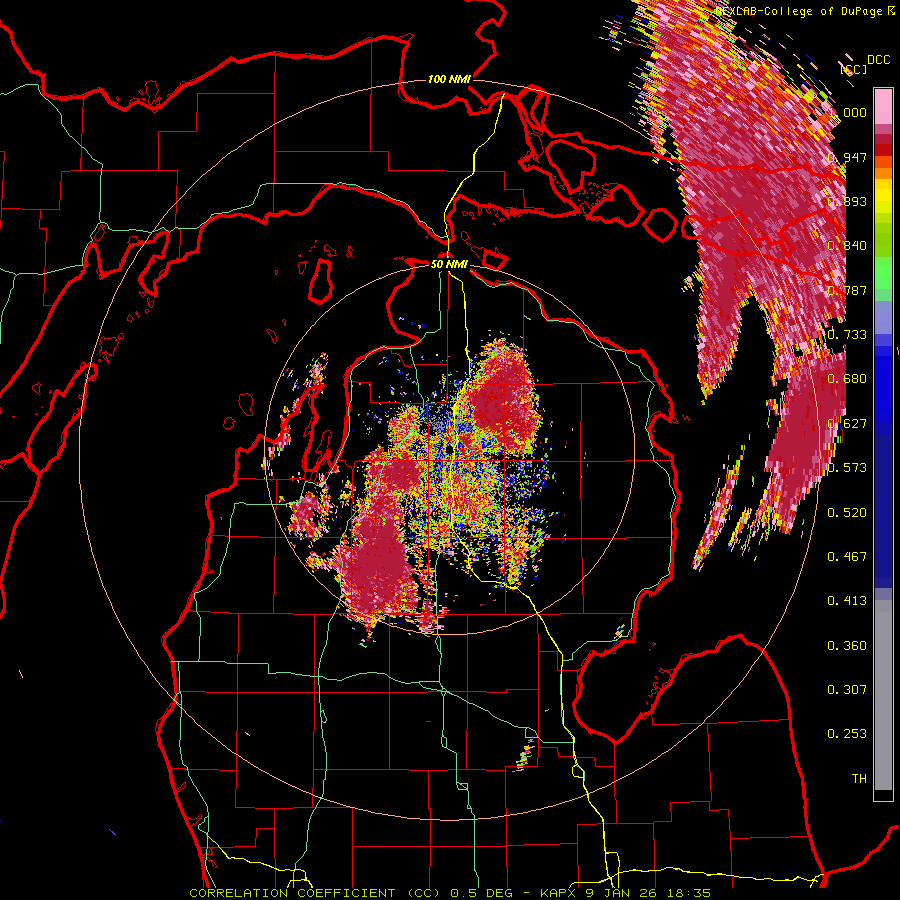Select the gray lower color-bar segment
Screen dimensions: 900x900
click(883, 700)
